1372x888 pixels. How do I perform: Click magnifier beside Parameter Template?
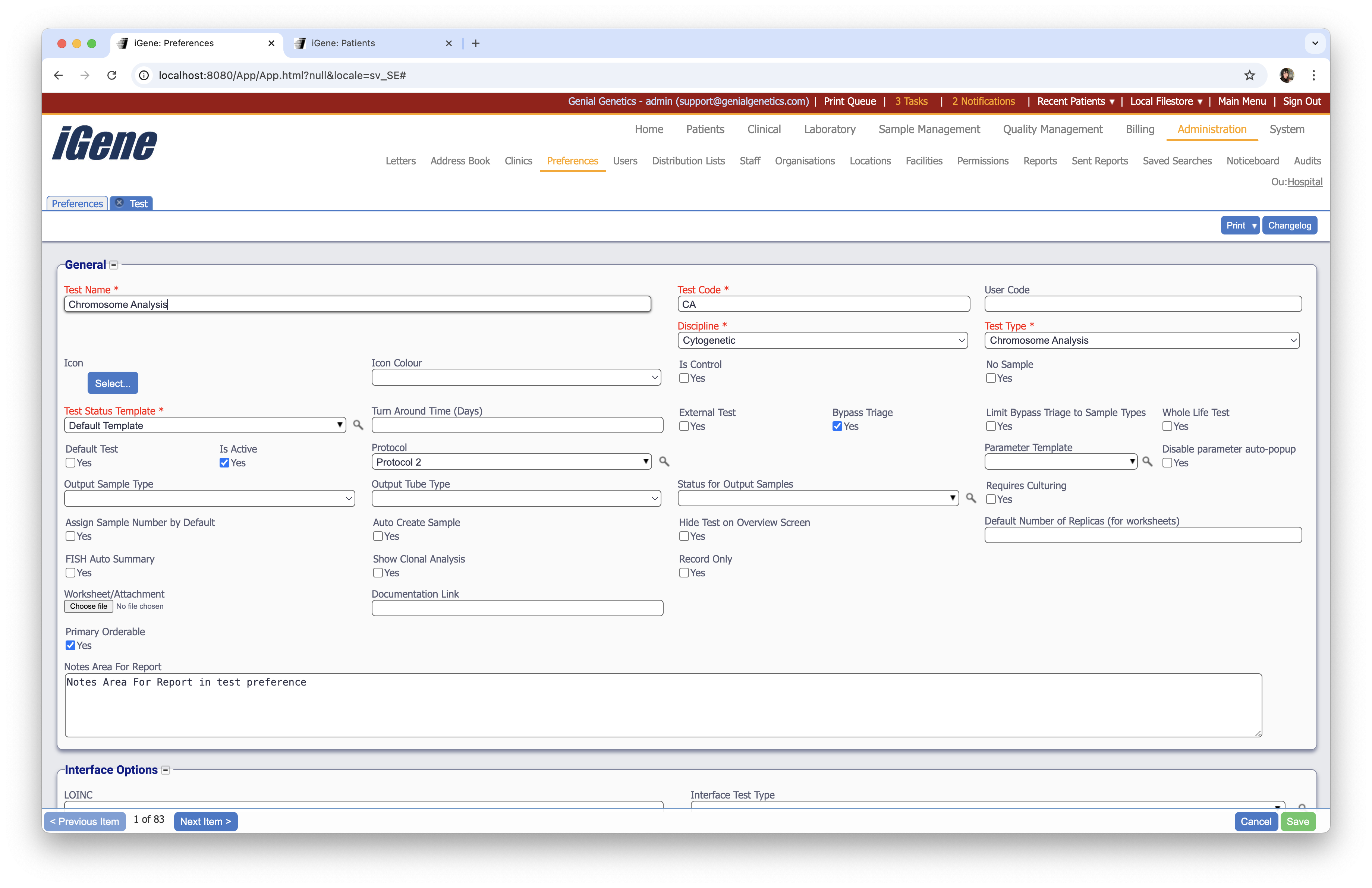[1147, 462]
